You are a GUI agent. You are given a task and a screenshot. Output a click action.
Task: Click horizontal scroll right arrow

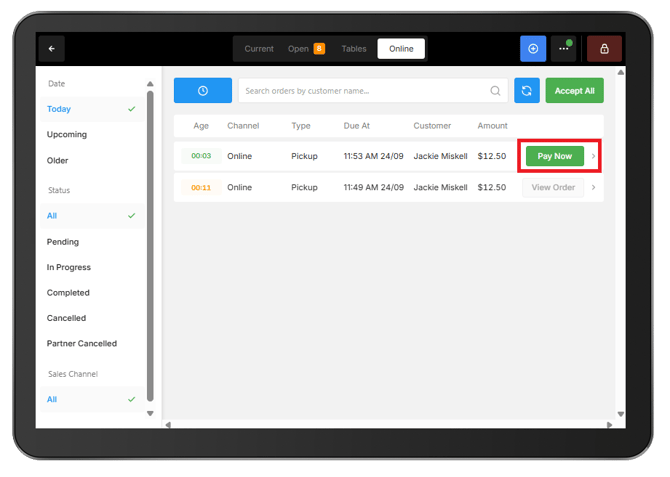tap(609, 424)
